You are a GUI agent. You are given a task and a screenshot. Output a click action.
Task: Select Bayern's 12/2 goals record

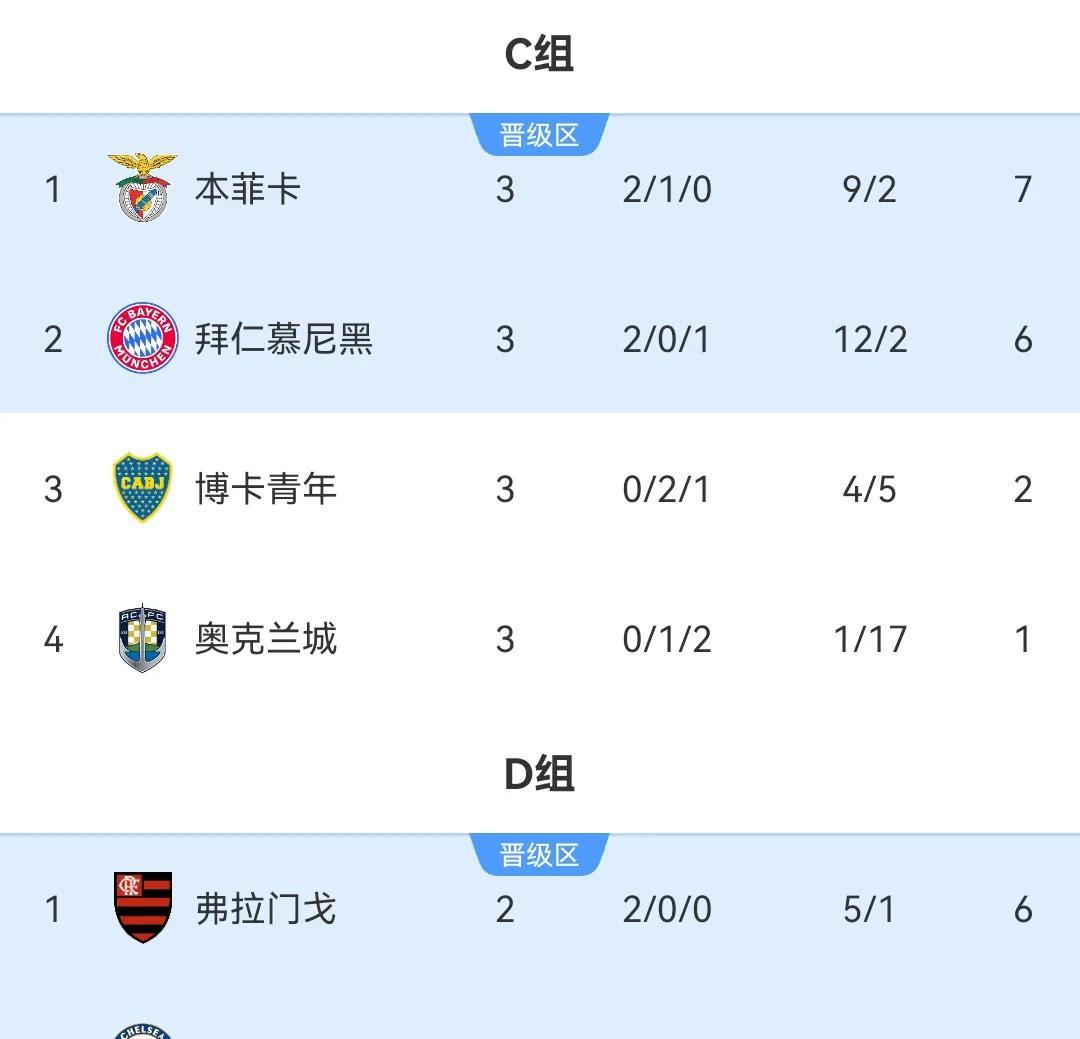[871, 340]
